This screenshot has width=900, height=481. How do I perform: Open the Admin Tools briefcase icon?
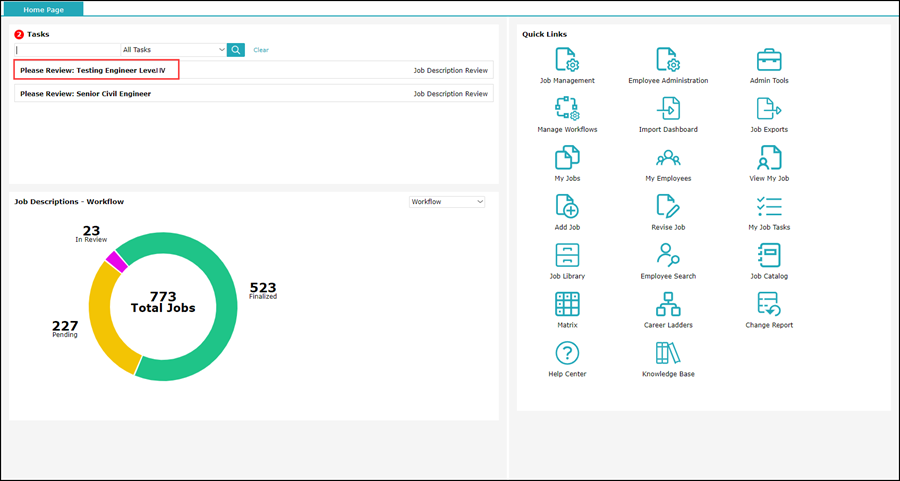[x=769, y=59]
